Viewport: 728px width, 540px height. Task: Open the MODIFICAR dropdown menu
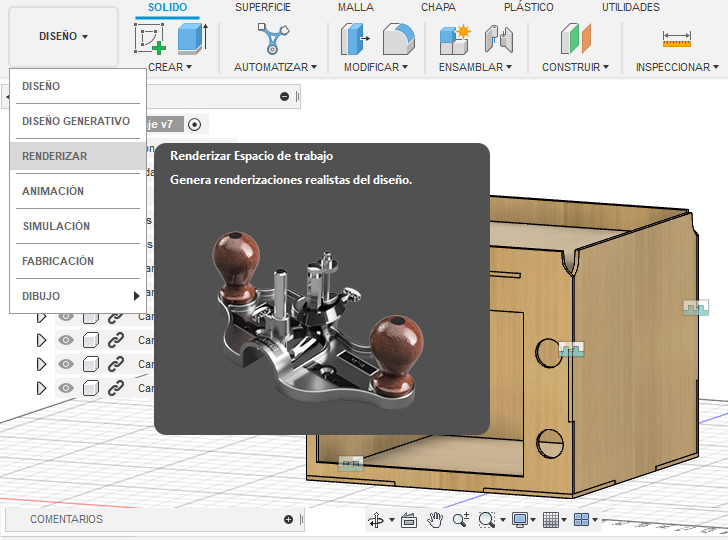[376, 67]
